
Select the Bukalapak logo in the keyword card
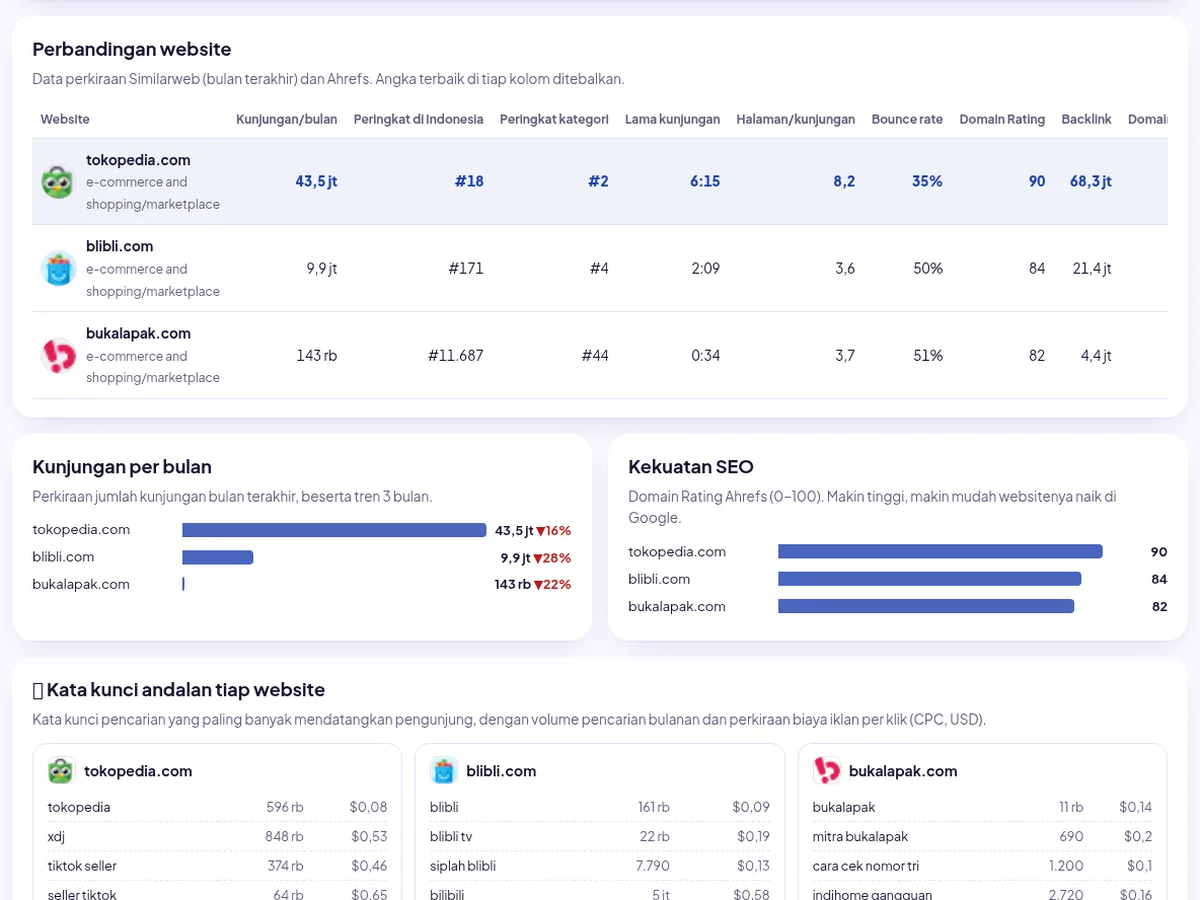point(826,771)
